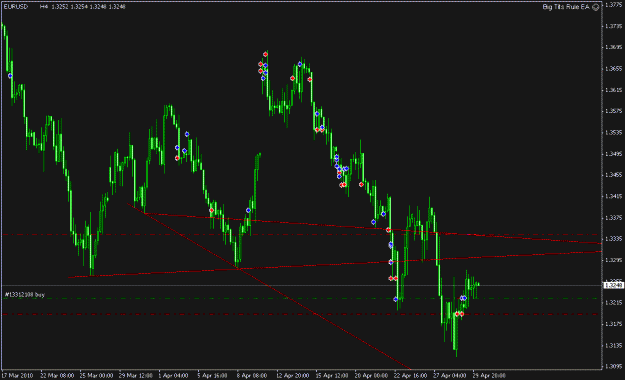Click the H4 timeframe label
The image size is (625, 380).
tap(44, 6)
